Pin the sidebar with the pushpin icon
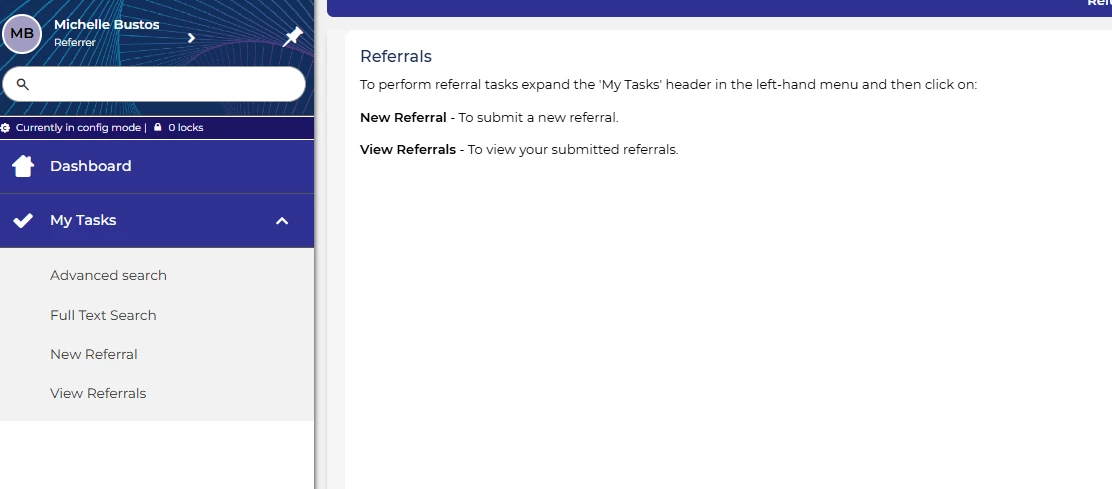This screenshot has width=1112, height=489. click(292, 37)
